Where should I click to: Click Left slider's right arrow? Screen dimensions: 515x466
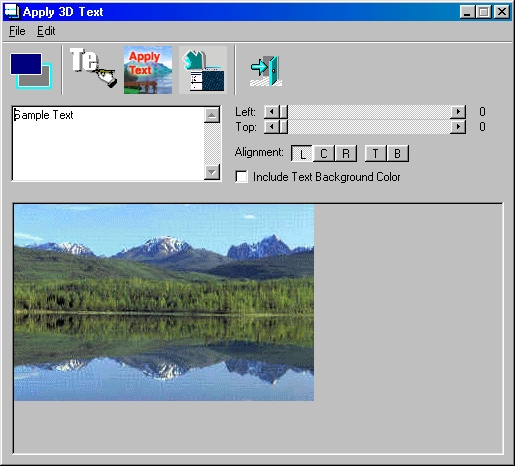[458, 111]
